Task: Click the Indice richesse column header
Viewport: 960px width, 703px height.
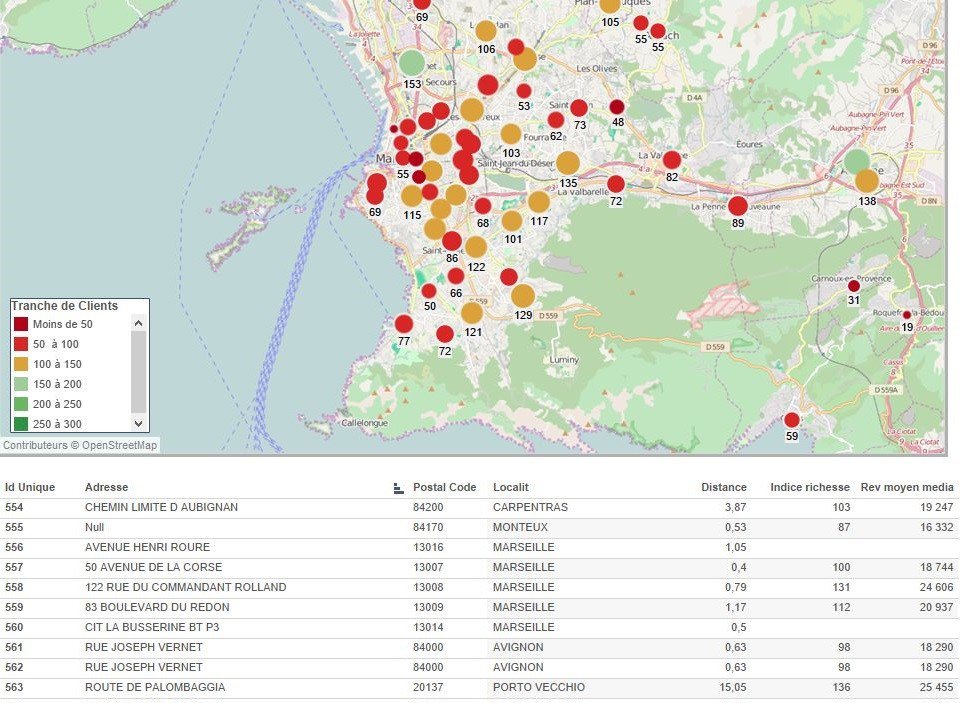Action: tap(809, 487)
